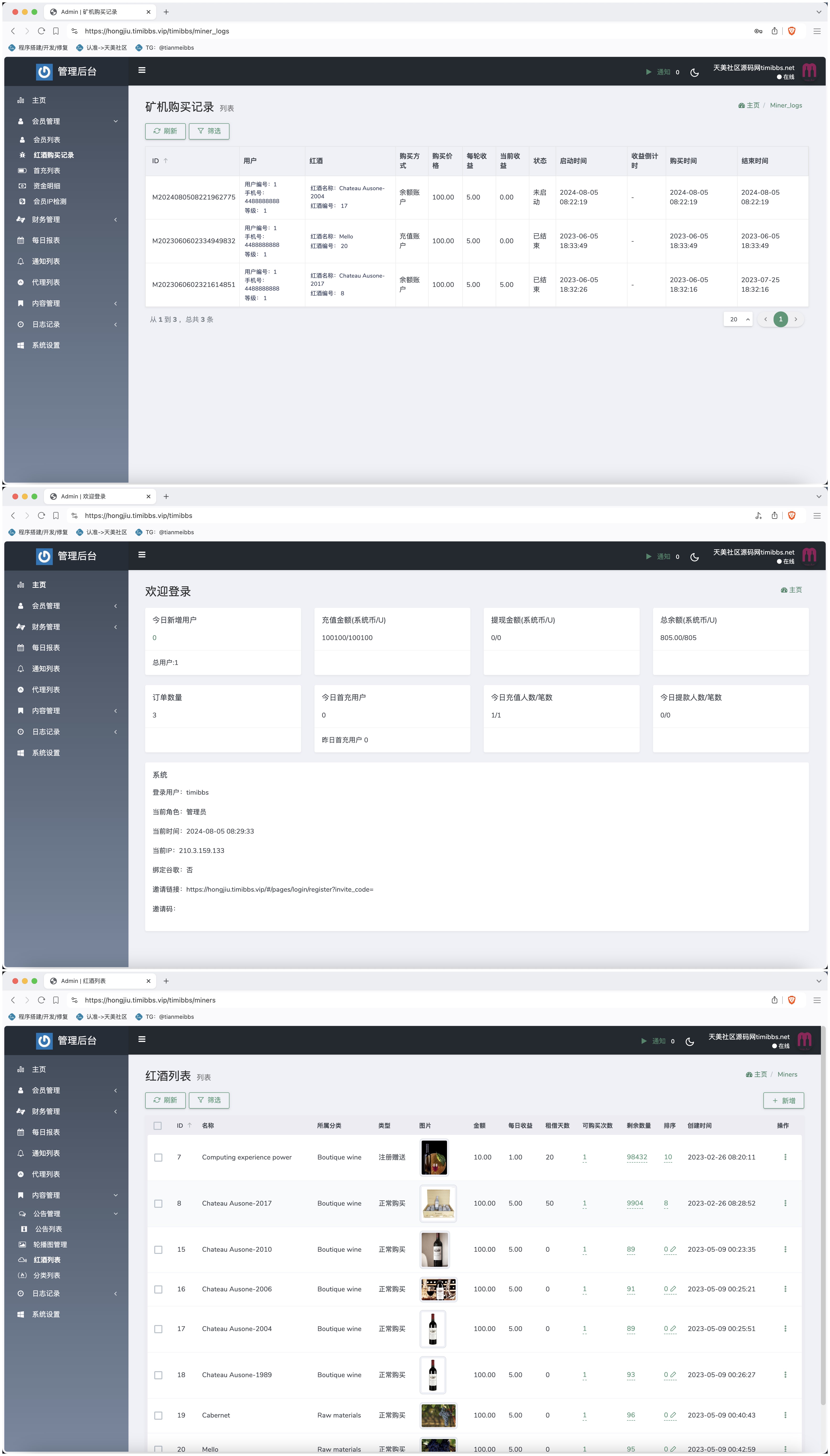This screenshot has width=830, height=1456.
Task: Check row 17 Chateau Ausone-2004
Action: [159, 1329]
